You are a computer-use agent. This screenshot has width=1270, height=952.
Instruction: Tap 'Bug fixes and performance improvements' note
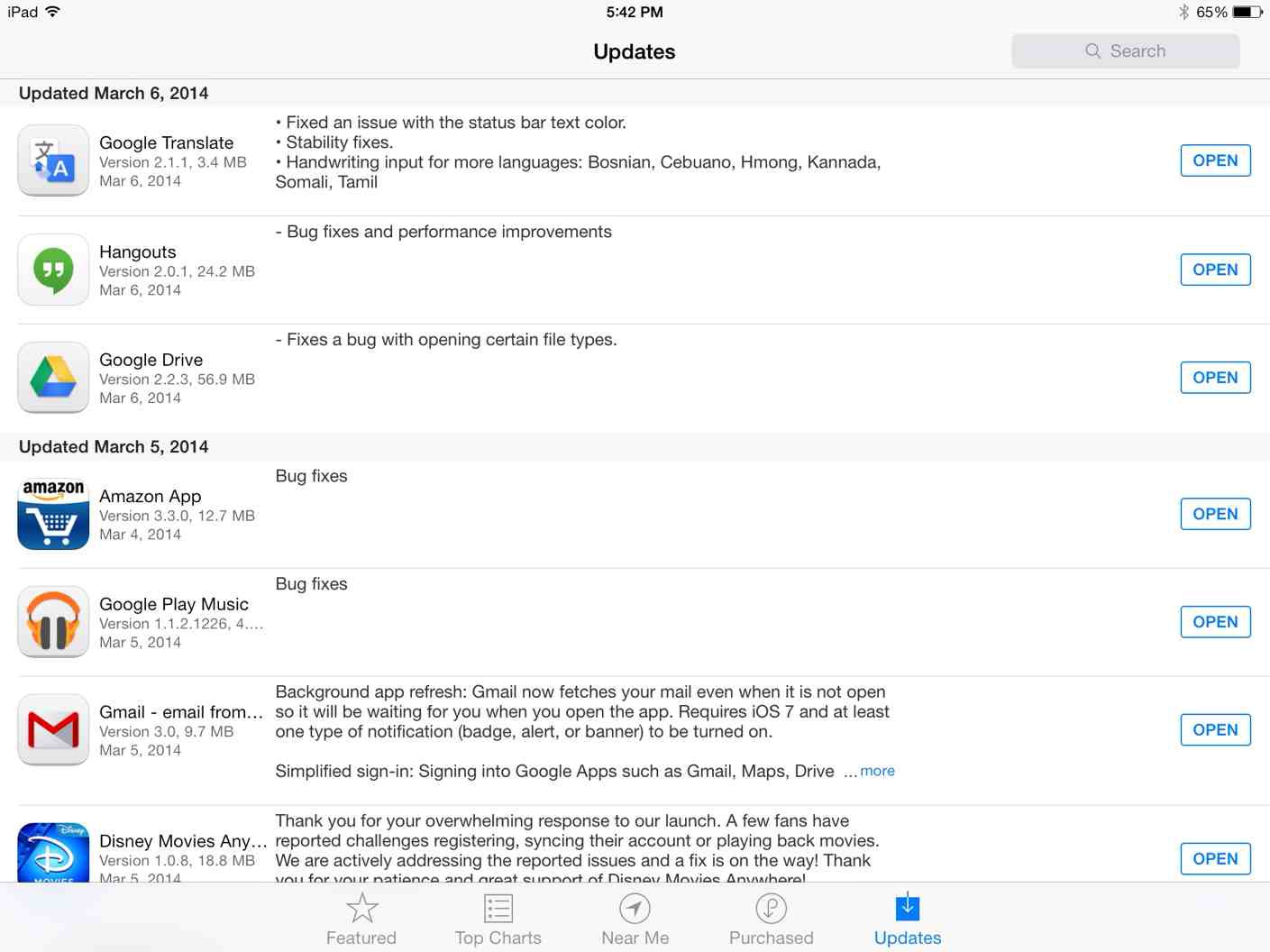point(443,232)
